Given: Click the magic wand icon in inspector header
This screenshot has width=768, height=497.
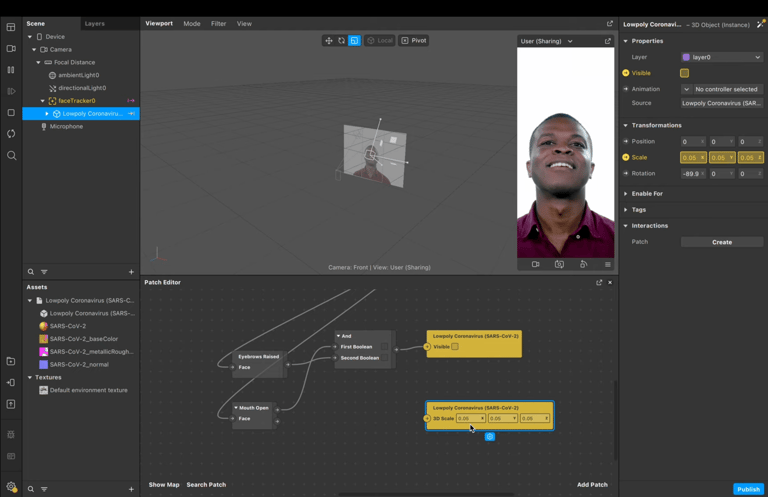Looking at the screenshot, I should click(761, 24).
